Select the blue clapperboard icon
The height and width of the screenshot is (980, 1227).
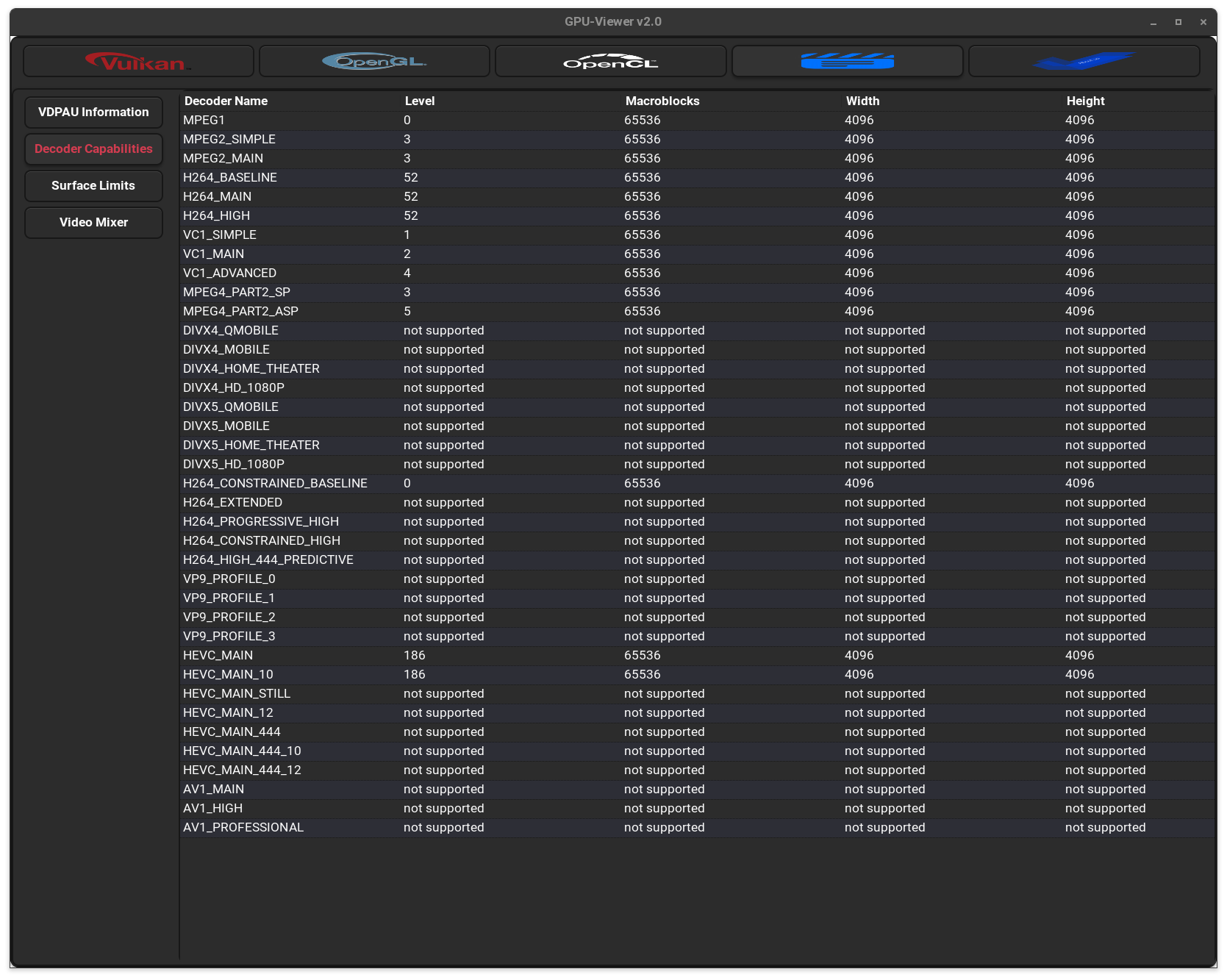point(847,61)
